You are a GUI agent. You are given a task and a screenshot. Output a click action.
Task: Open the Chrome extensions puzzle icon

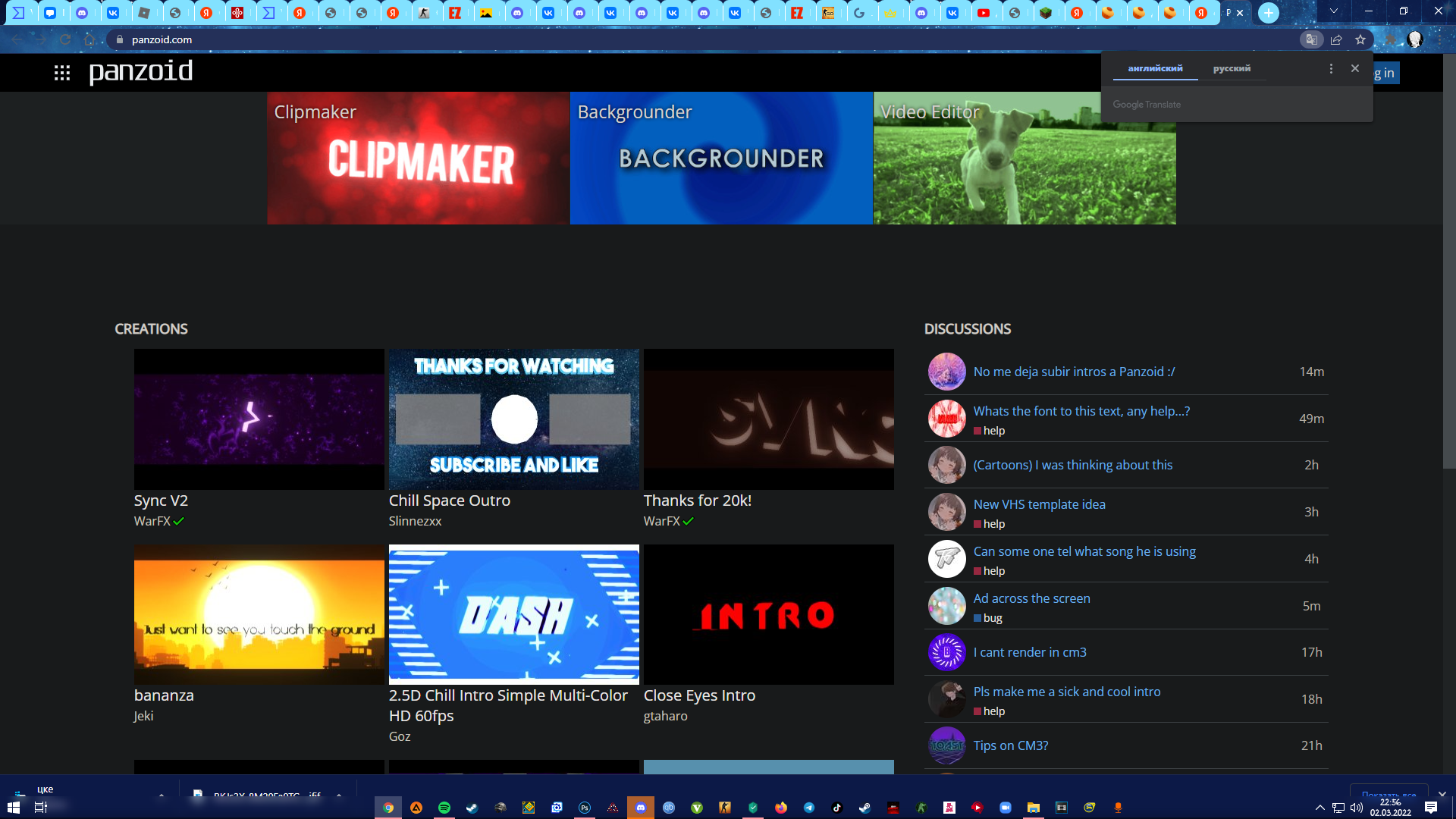point(1391,39)
